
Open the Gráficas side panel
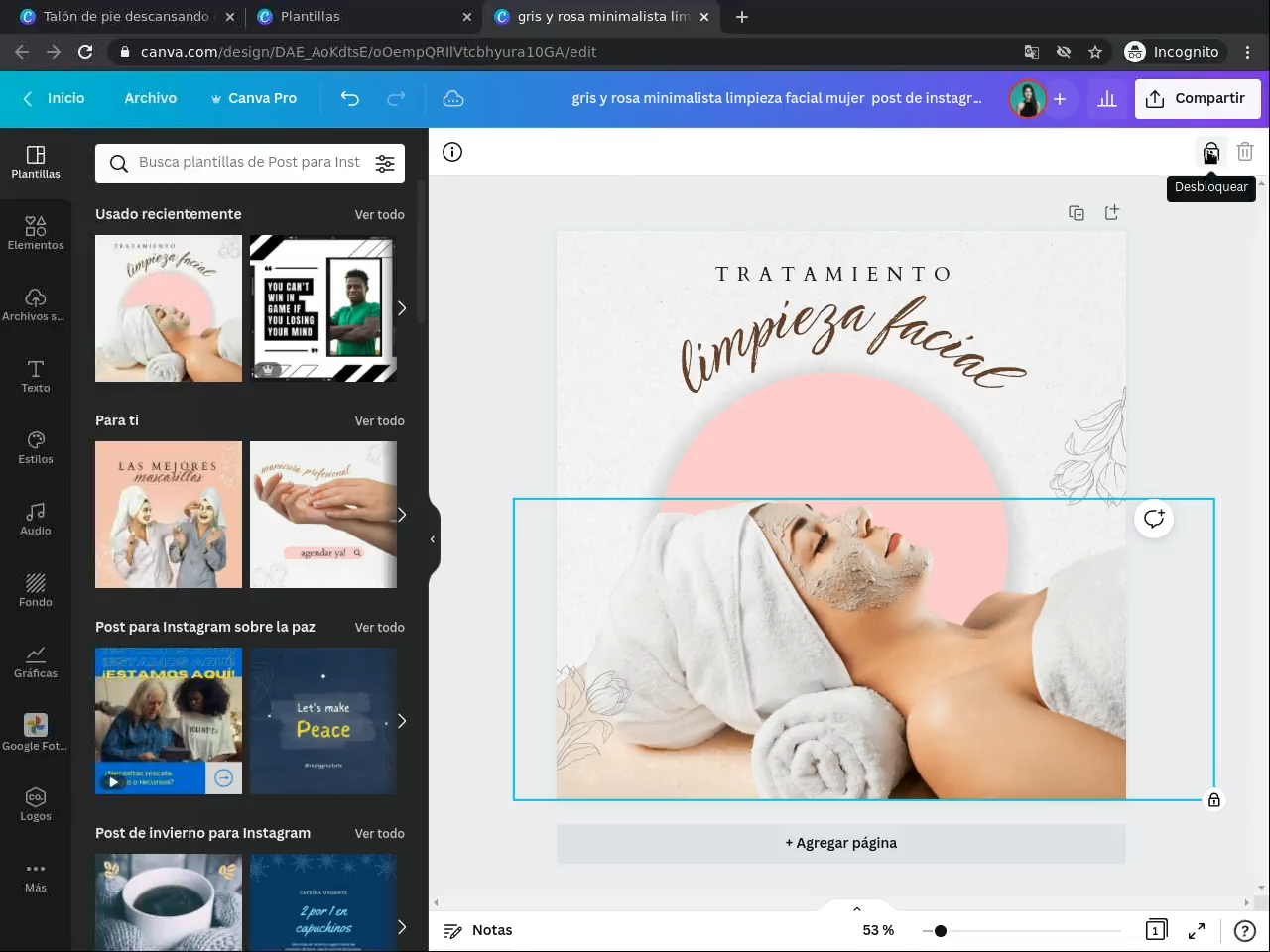pyautogui.click(x=36, y=661)
